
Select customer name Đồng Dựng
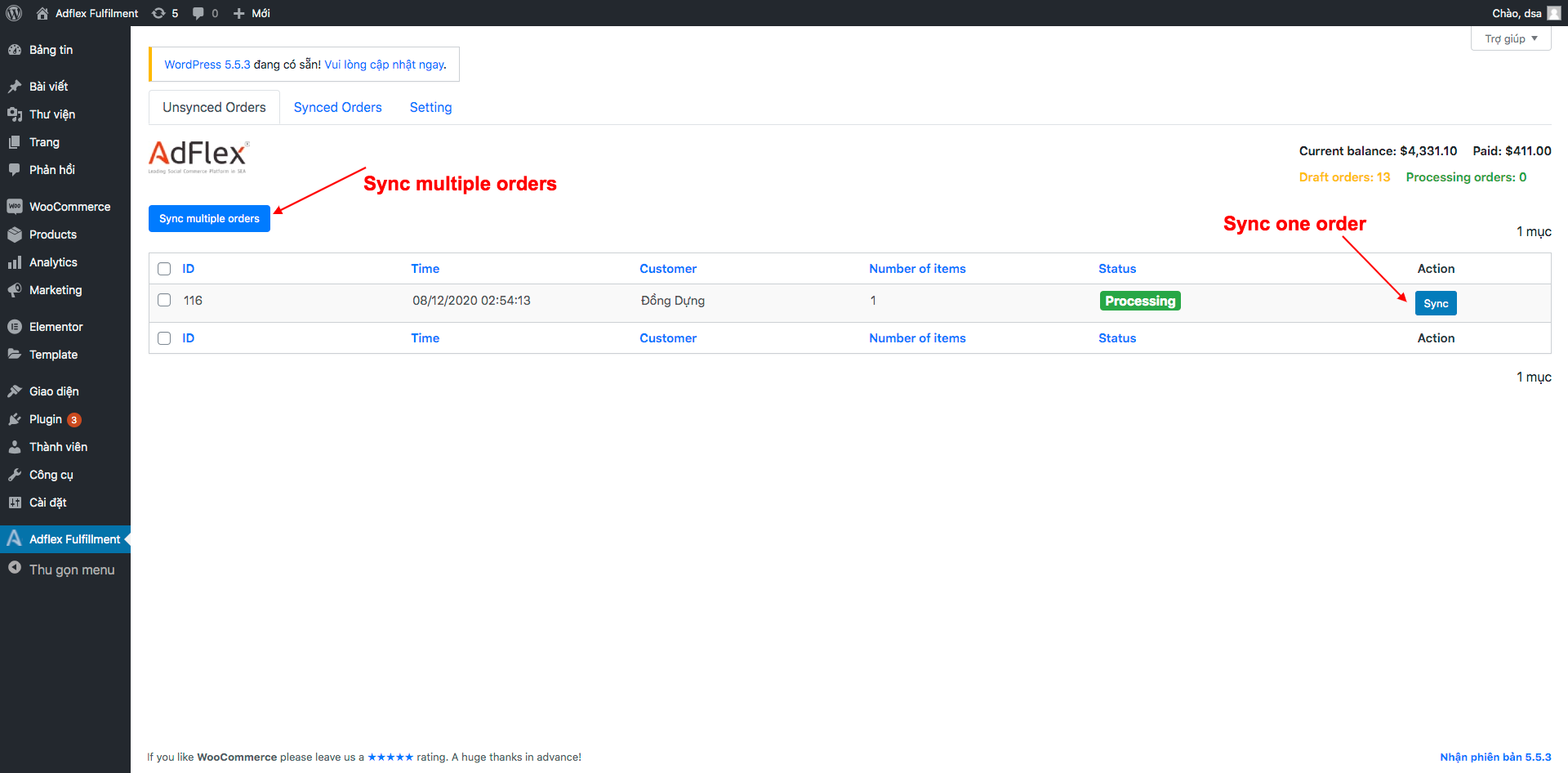(673, 301)
